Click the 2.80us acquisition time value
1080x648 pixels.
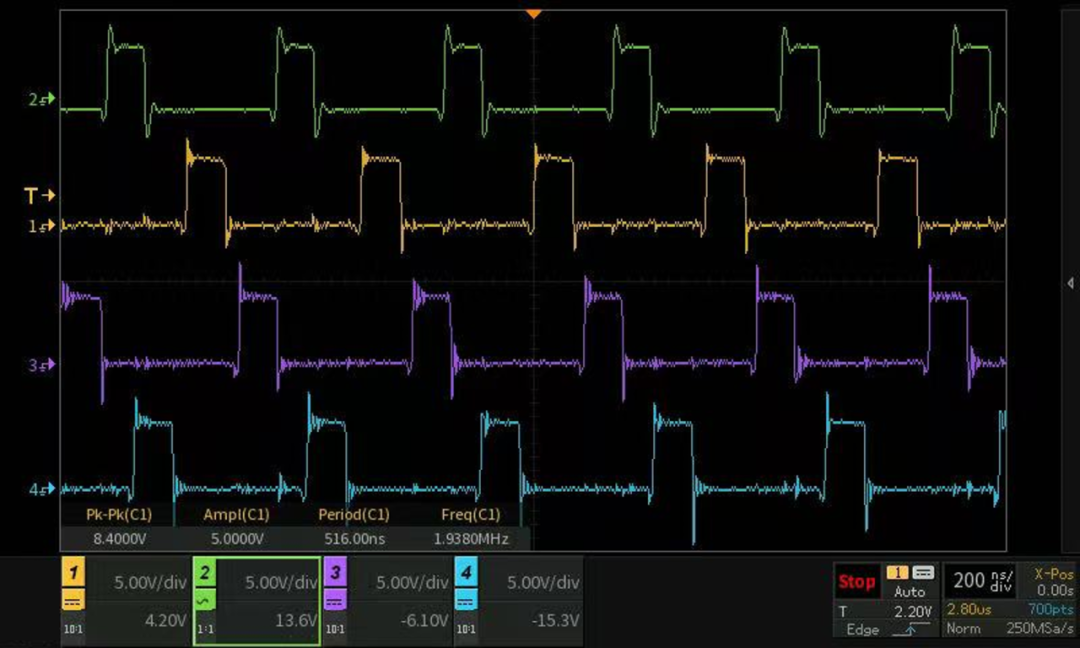[968, 609]
